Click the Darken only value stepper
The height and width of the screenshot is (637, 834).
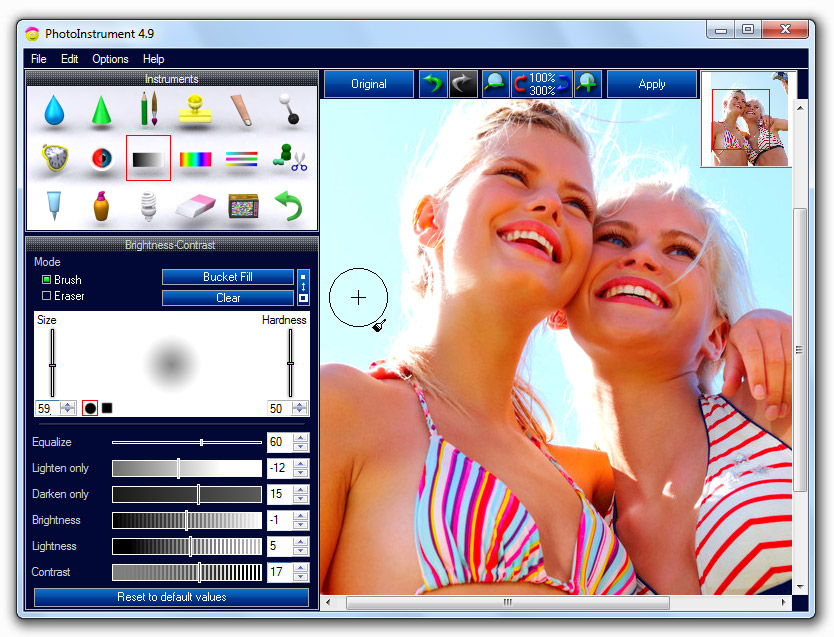(x=301, y=494)
